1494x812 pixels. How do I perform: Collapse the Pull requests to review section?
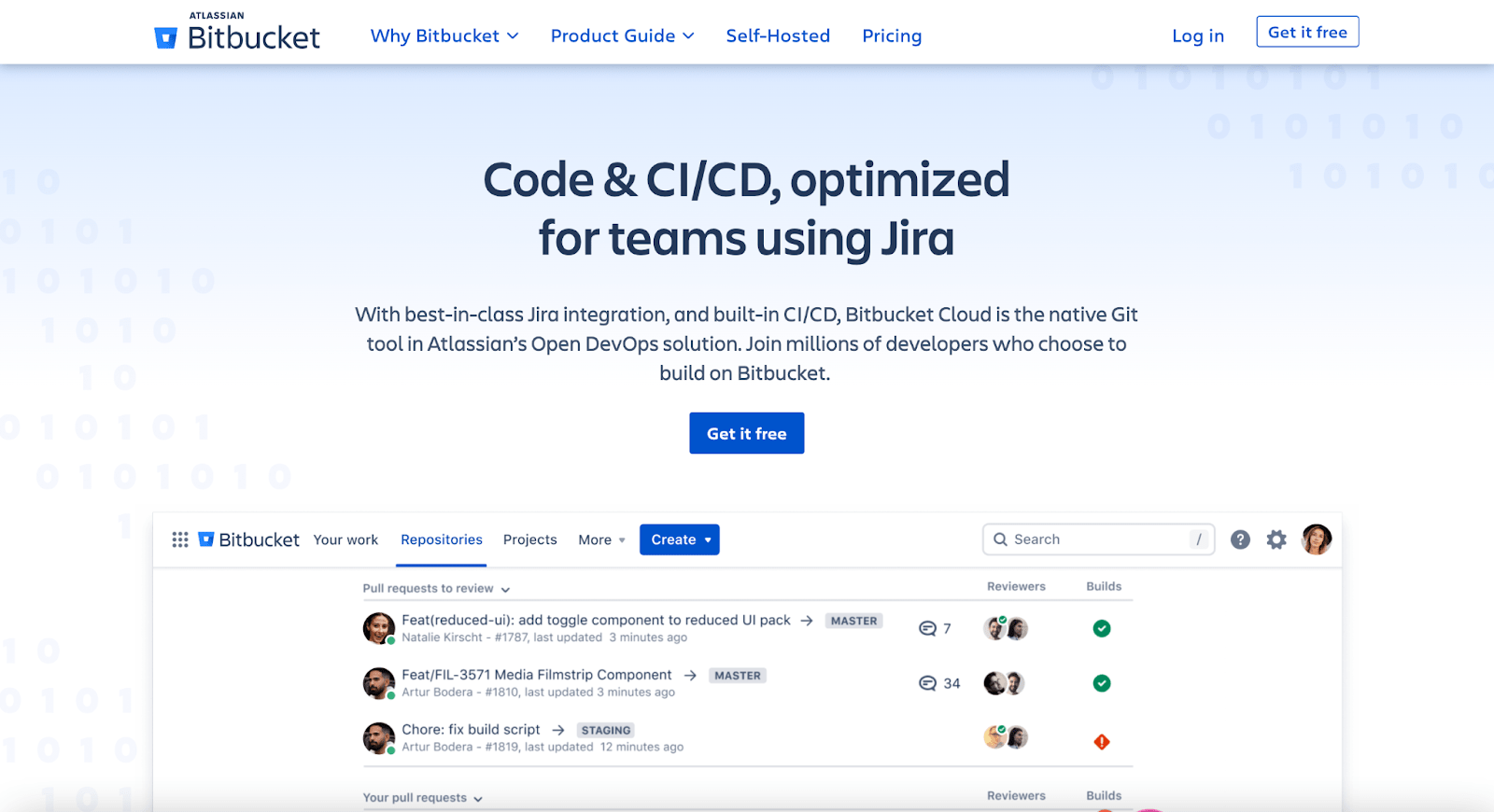436,588
